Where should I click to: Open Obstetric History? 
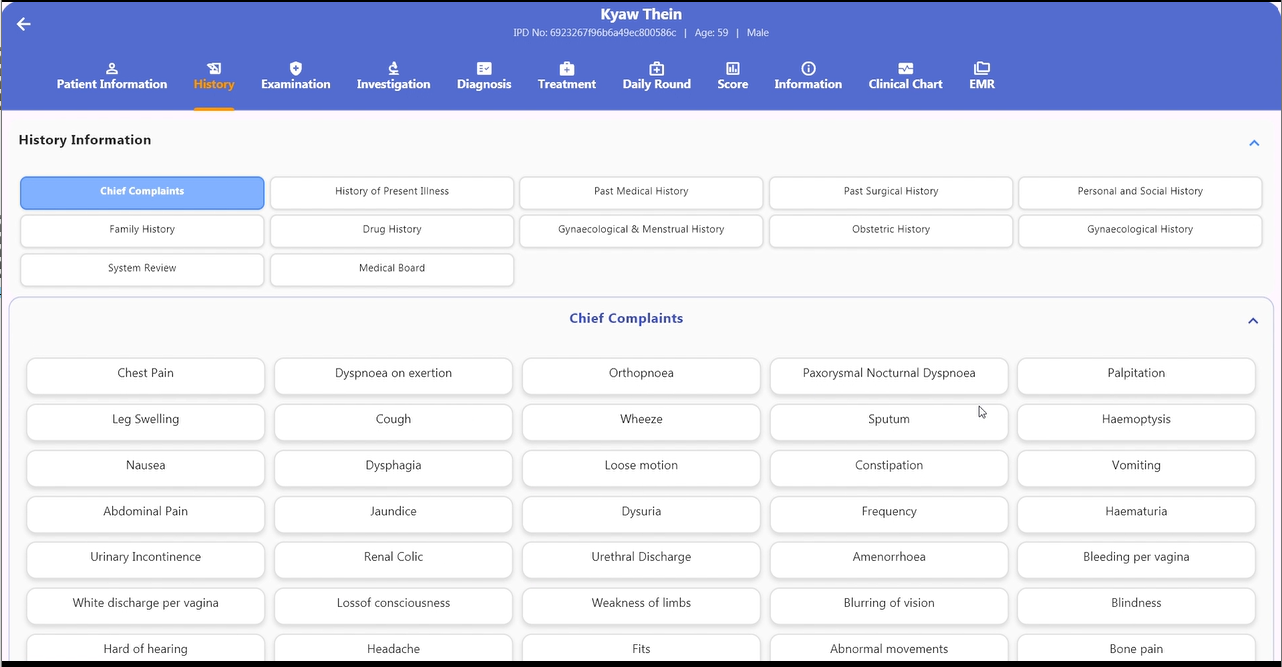click(891, 230)
